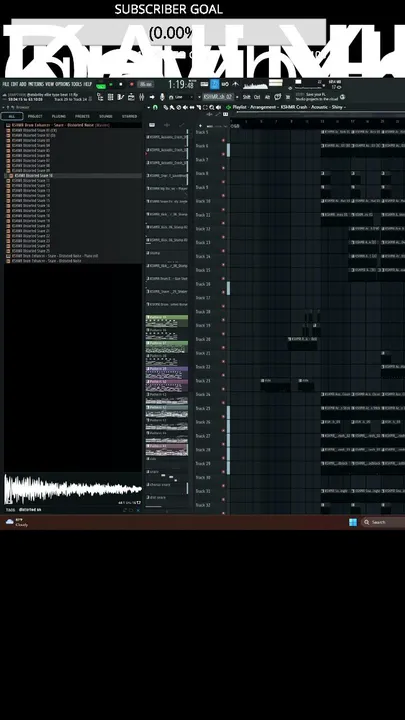Click the playlist zoom magnifier tool
405x720 pixels.
tap(212, 107)
